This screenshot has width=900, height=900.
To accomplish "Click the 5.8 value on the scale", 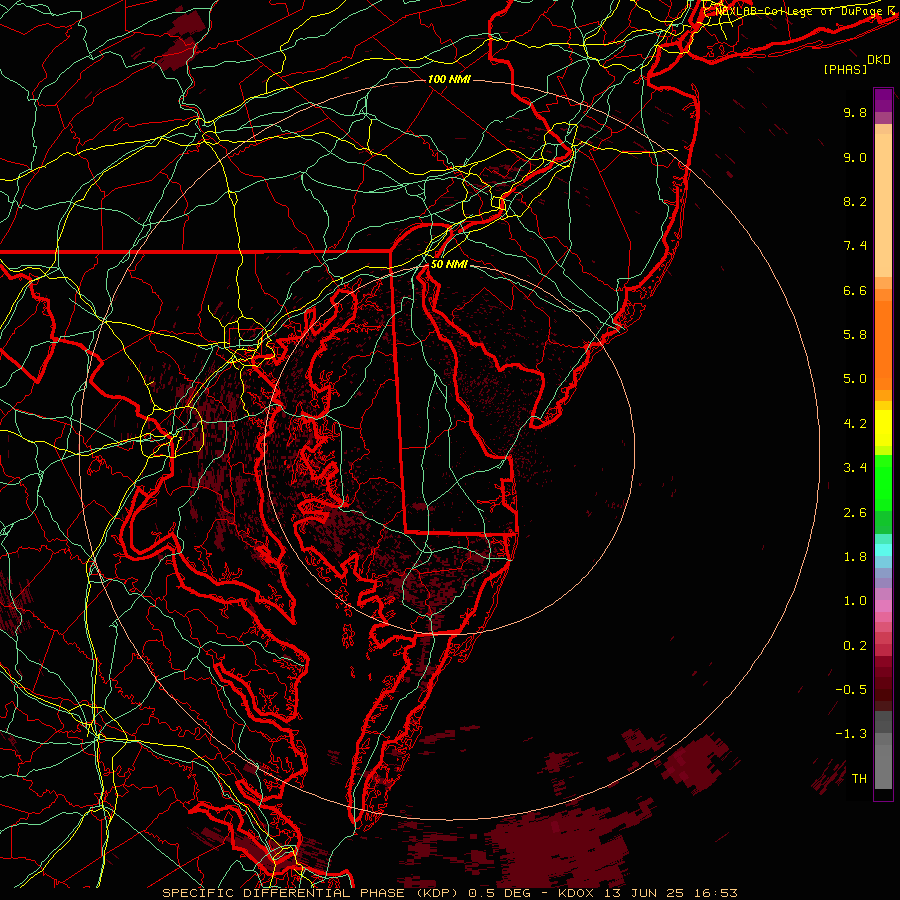I will 855,335.
